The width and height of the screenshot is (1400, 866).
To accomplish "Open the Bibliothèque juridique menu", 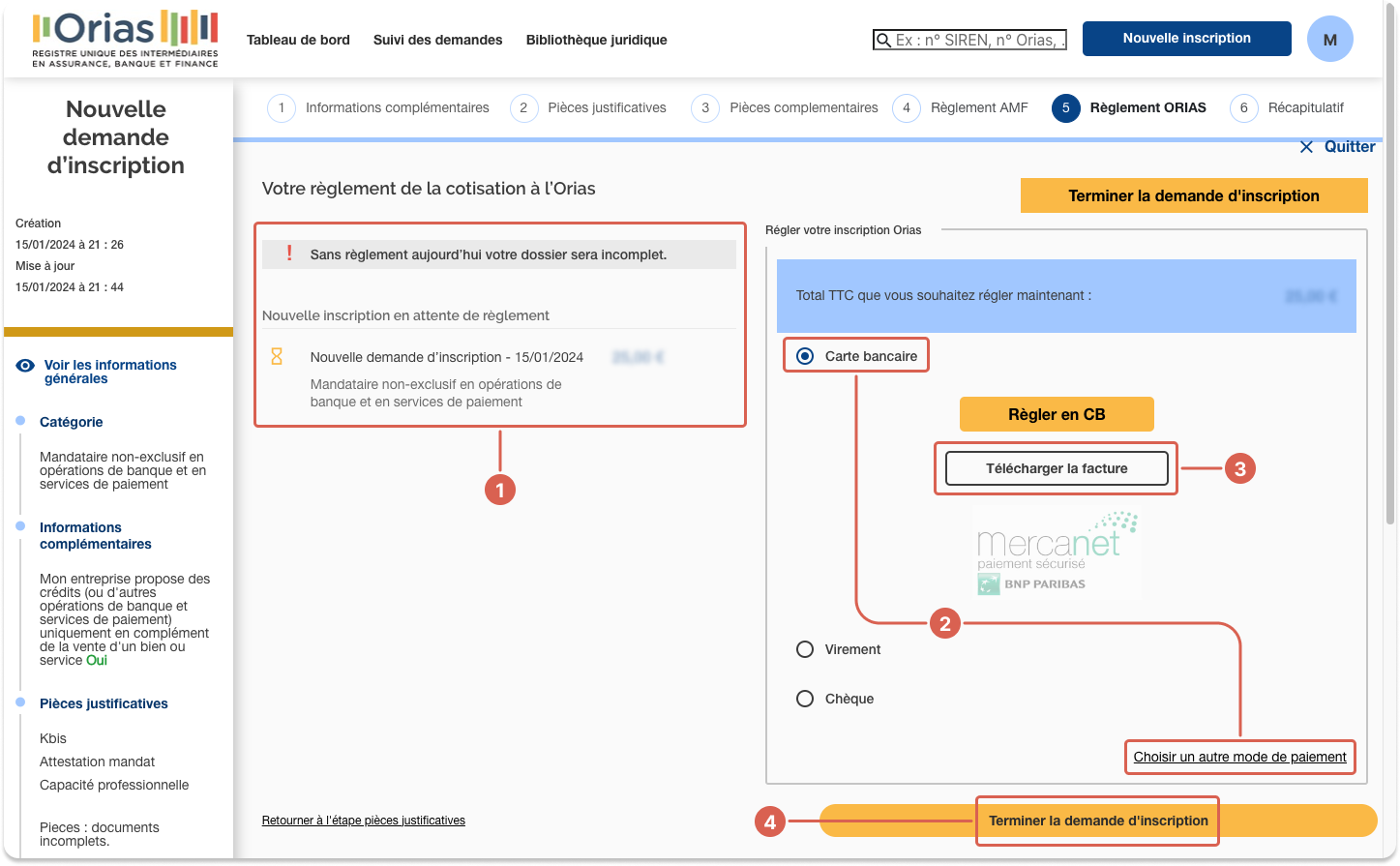I will click(x=596, y=40).
